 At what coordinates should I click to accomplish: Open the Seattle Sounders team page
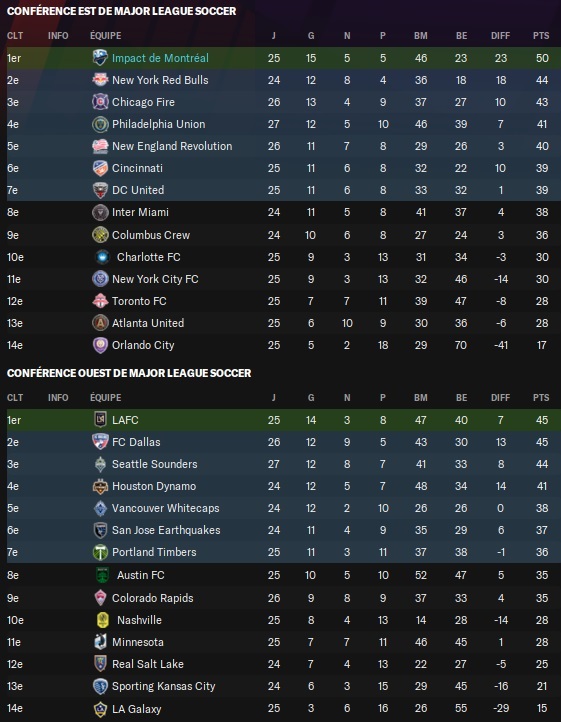(155, 464)
